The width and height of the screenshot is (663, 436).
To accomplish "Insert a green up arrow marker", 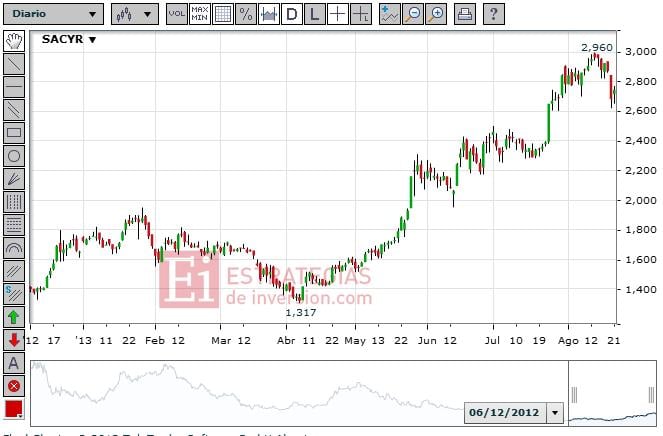I will [x=14, y=316].
